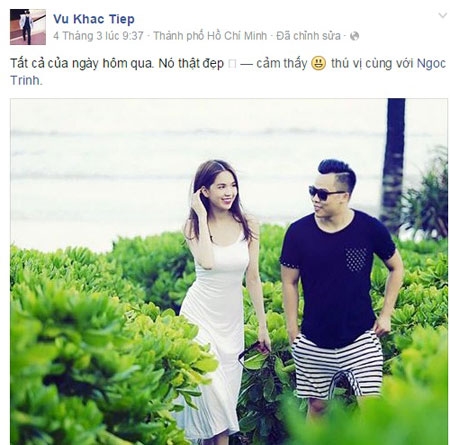The image size is (450, 445).
Task: Open the Vu Khac Tiep profile name link
Action: click(x=94, y=19)
